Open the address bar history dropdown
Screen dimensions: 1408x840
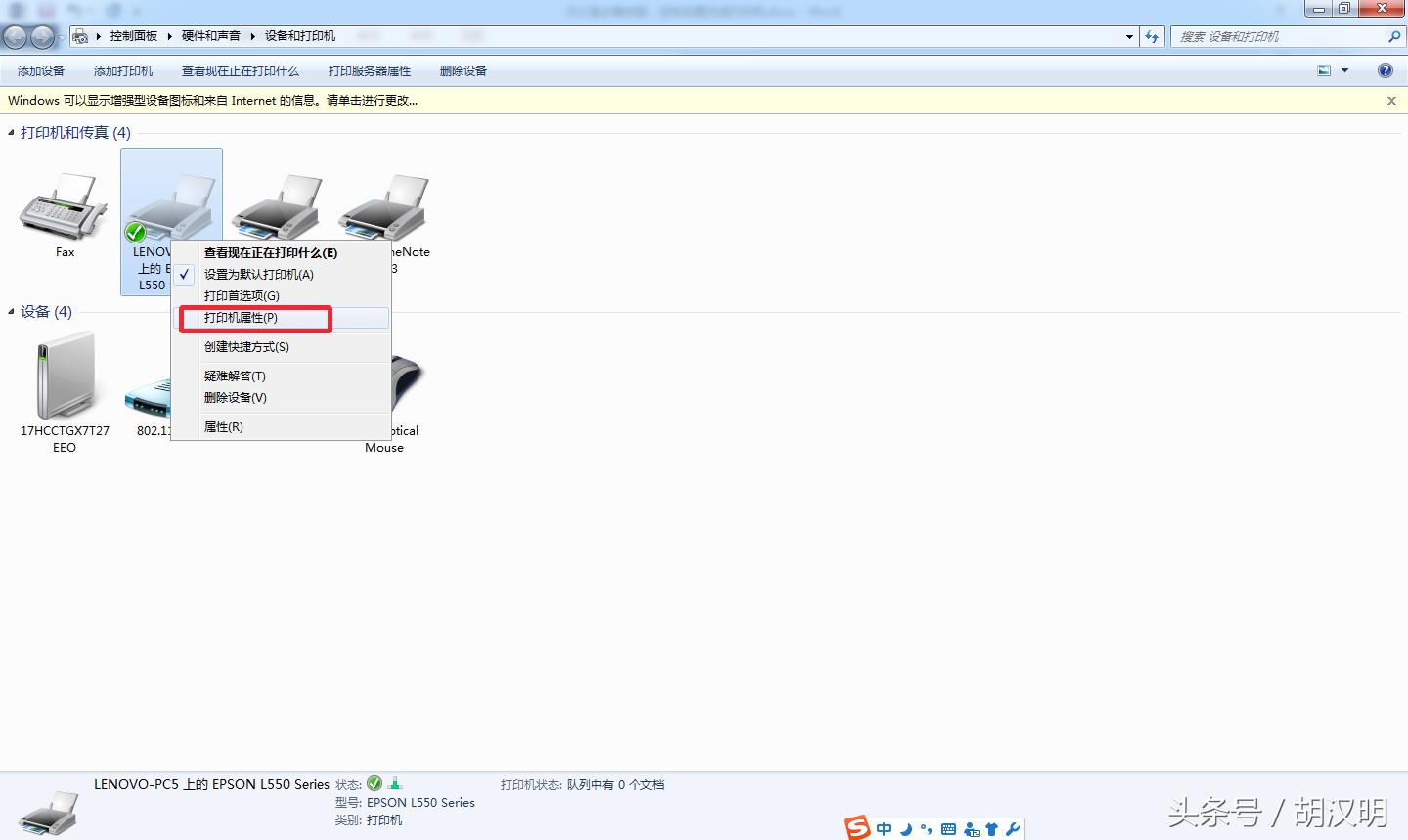pyautogui.click(x=1130, y=37)
